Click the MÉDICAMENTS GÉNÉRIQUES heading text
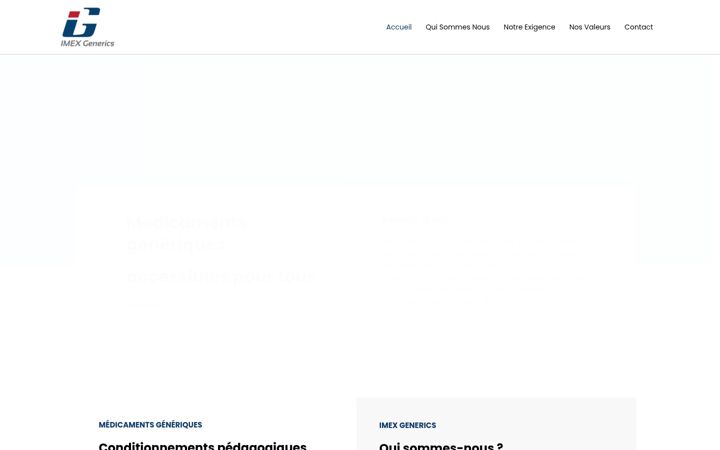The height and width of the screenshot is (450, 720). (x=150, y=425)
